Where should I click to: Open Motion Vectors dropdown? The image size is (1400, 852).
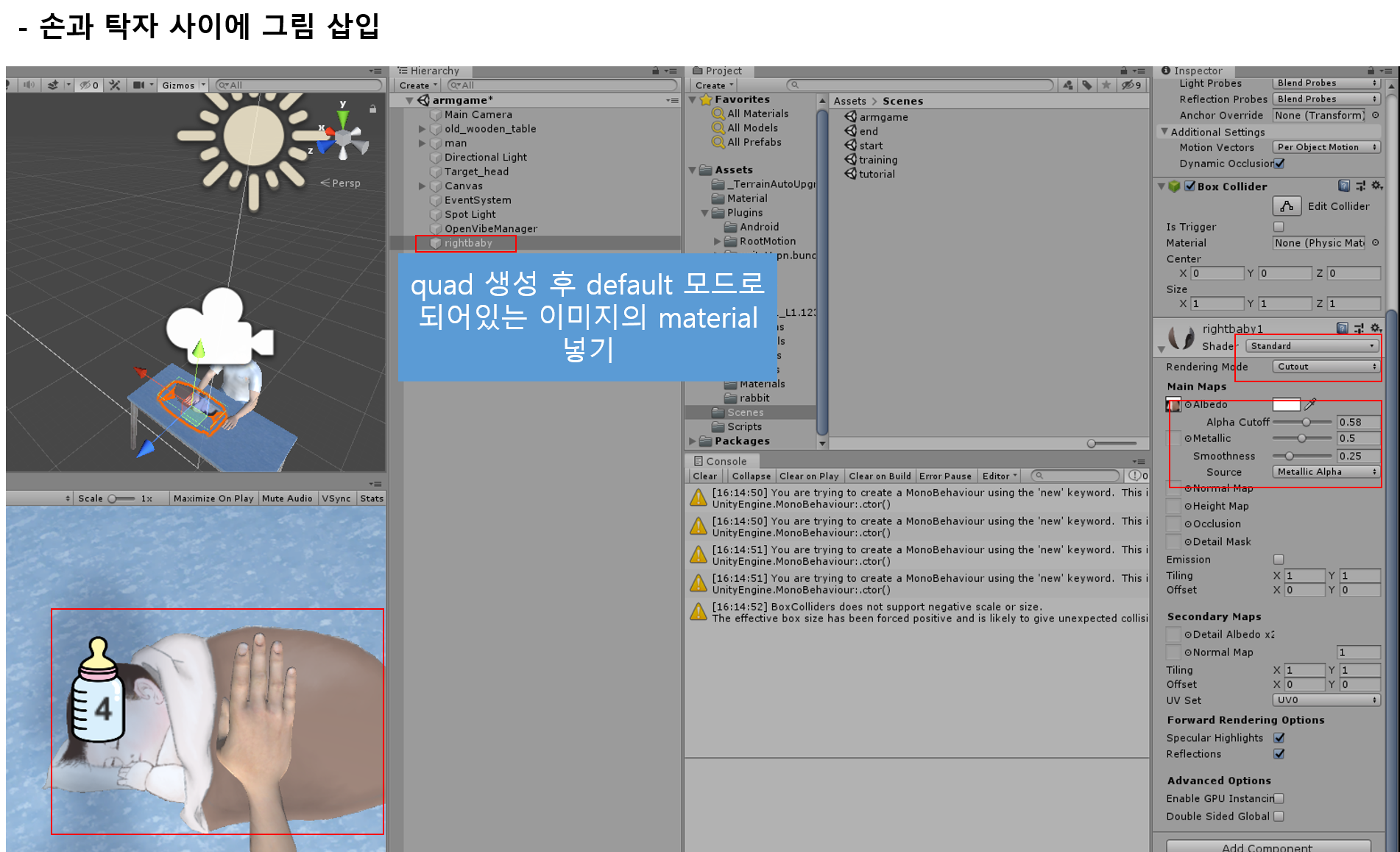point(1326,147)
